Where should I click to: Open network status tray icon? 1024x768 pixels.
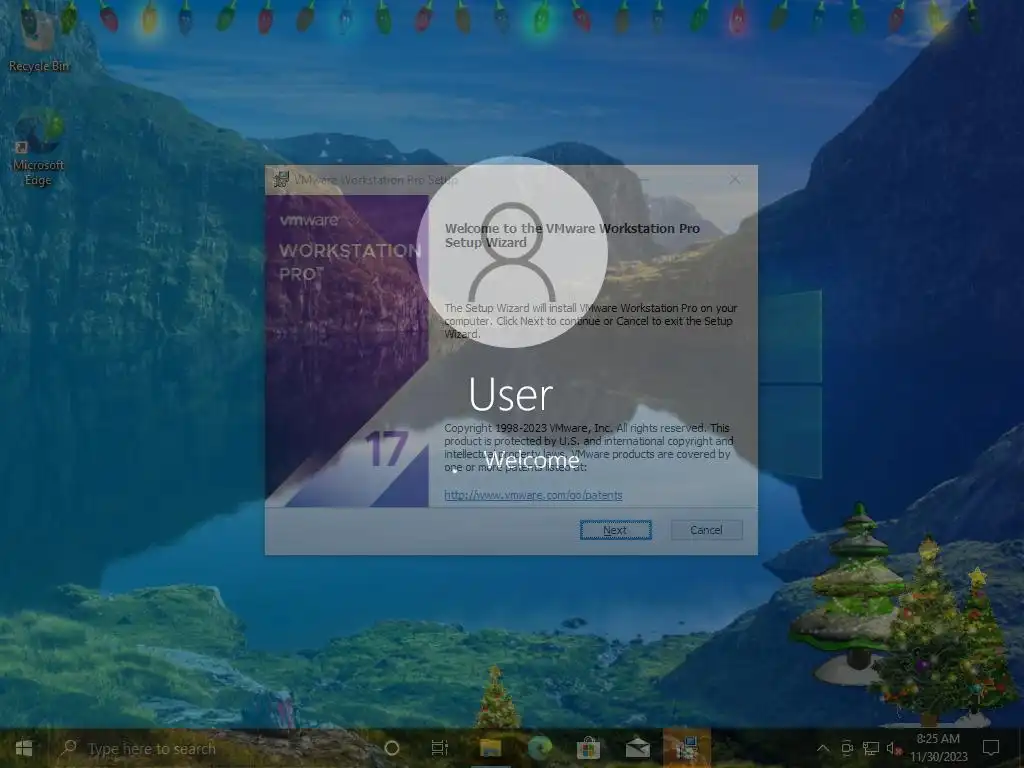pos(871,748)
